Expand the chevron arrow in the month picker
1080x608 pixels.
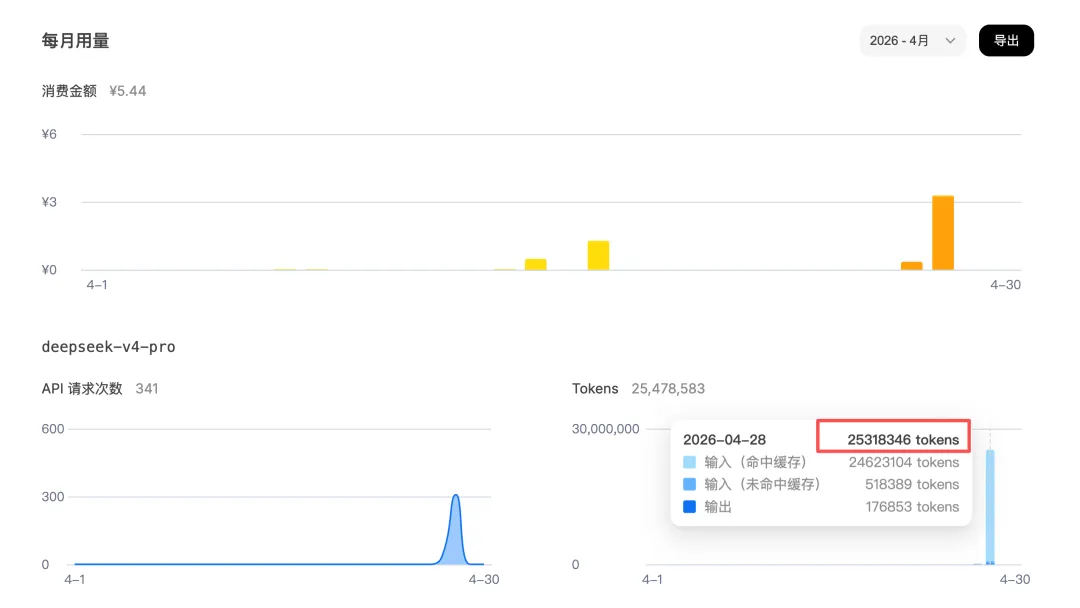coord(950,41)
